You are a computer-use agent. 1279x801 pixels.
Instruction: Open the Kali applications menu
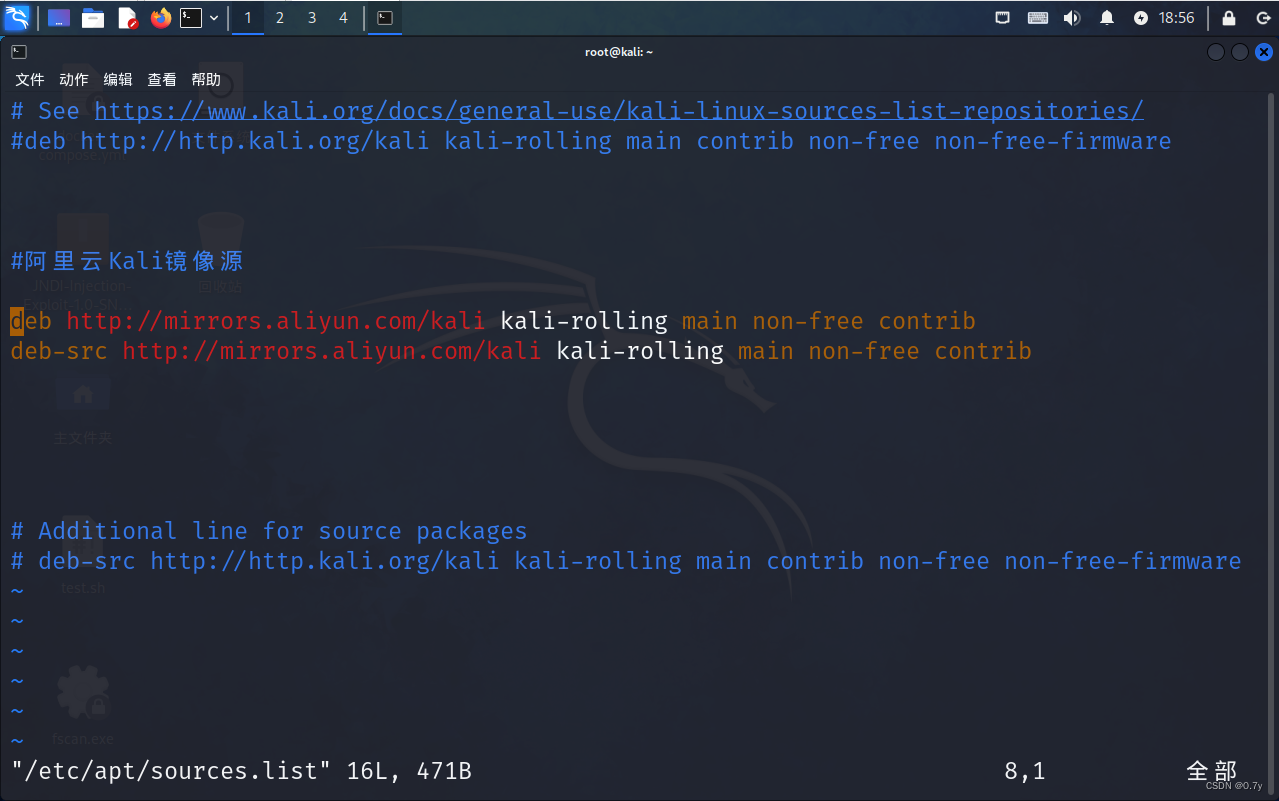click(18, 17)
